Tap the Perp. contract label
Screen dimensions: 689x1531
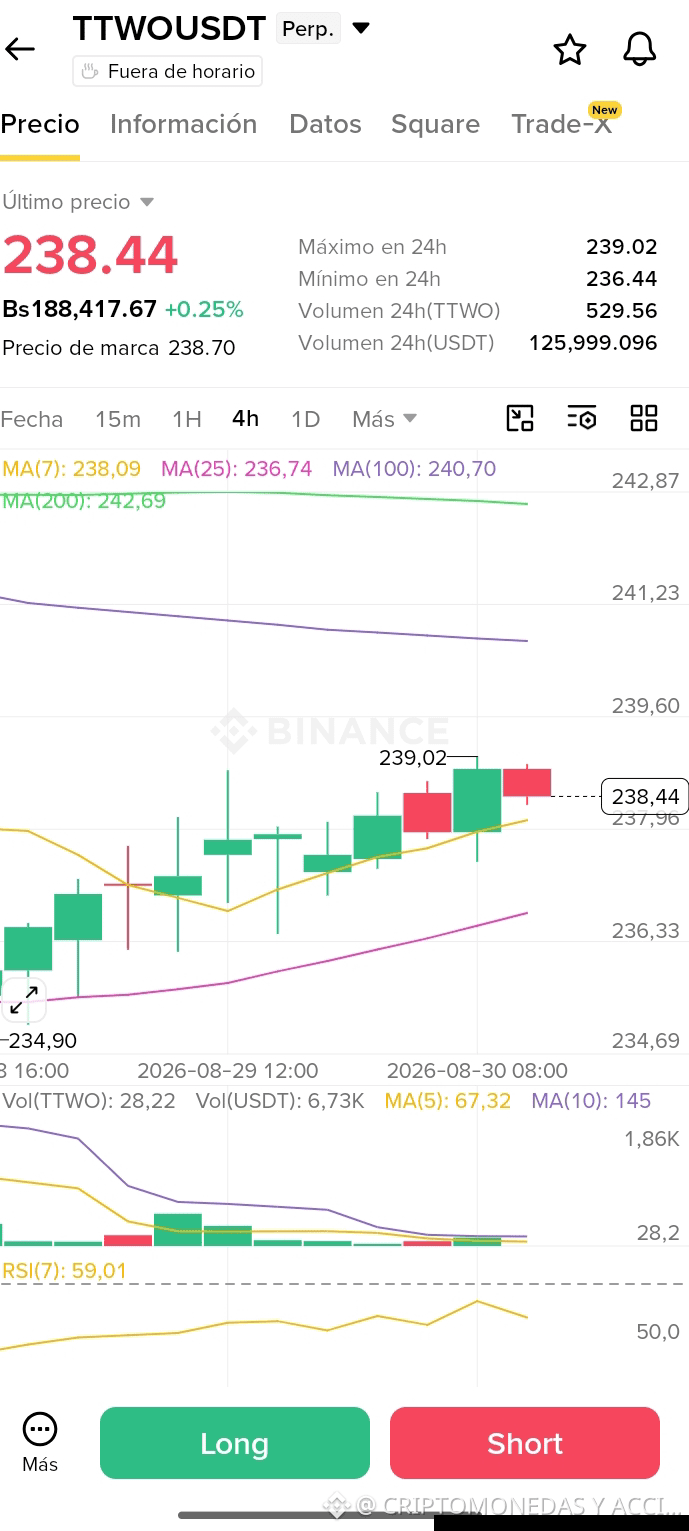308,29
